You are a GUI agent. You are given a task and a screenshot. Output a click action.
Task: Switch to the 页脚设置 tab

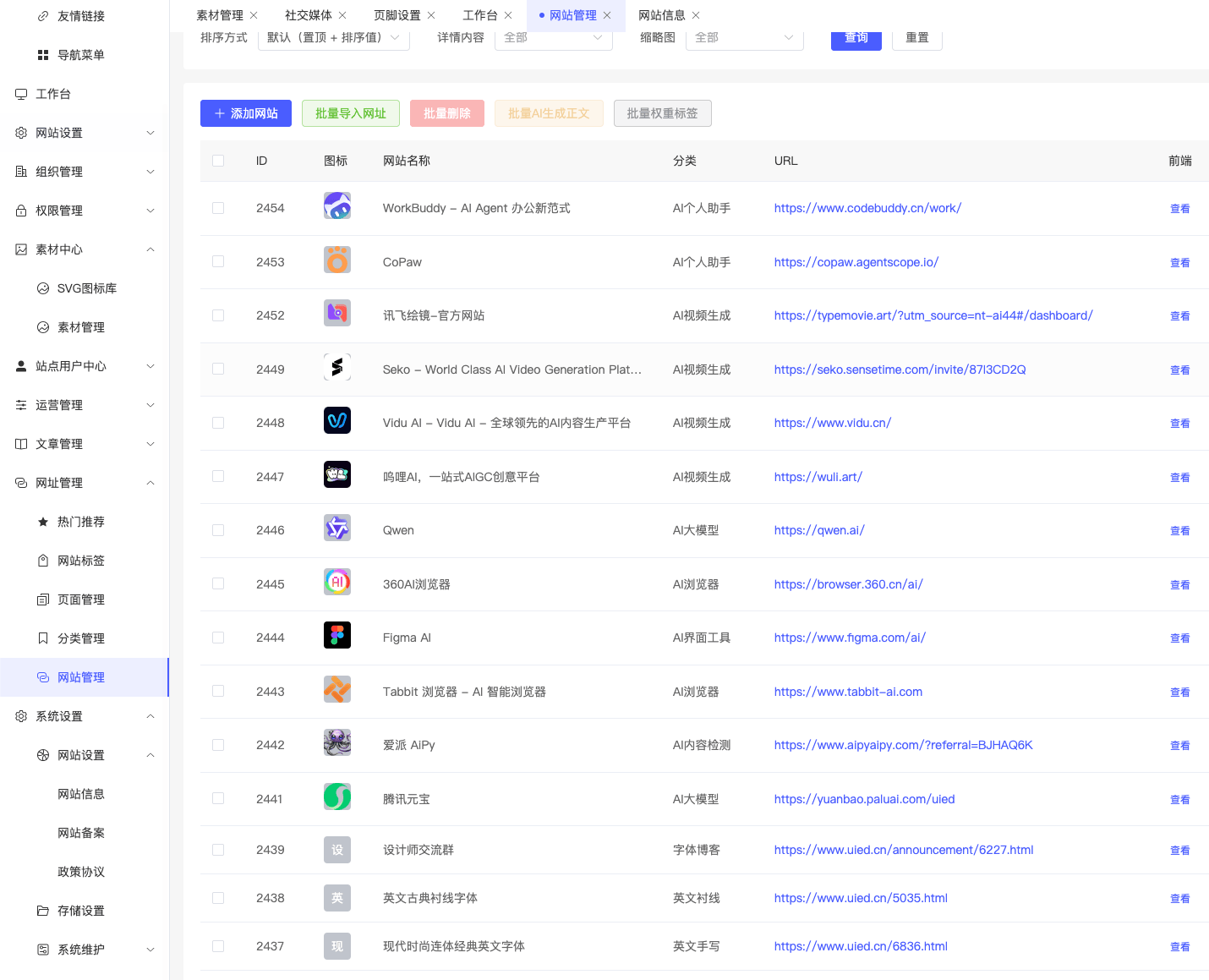[x=397, y=15]
